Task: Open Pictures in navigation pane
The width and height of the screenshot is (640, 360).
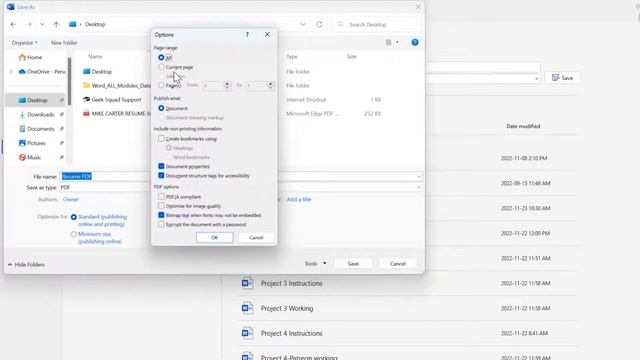Action: click(32, 143)
